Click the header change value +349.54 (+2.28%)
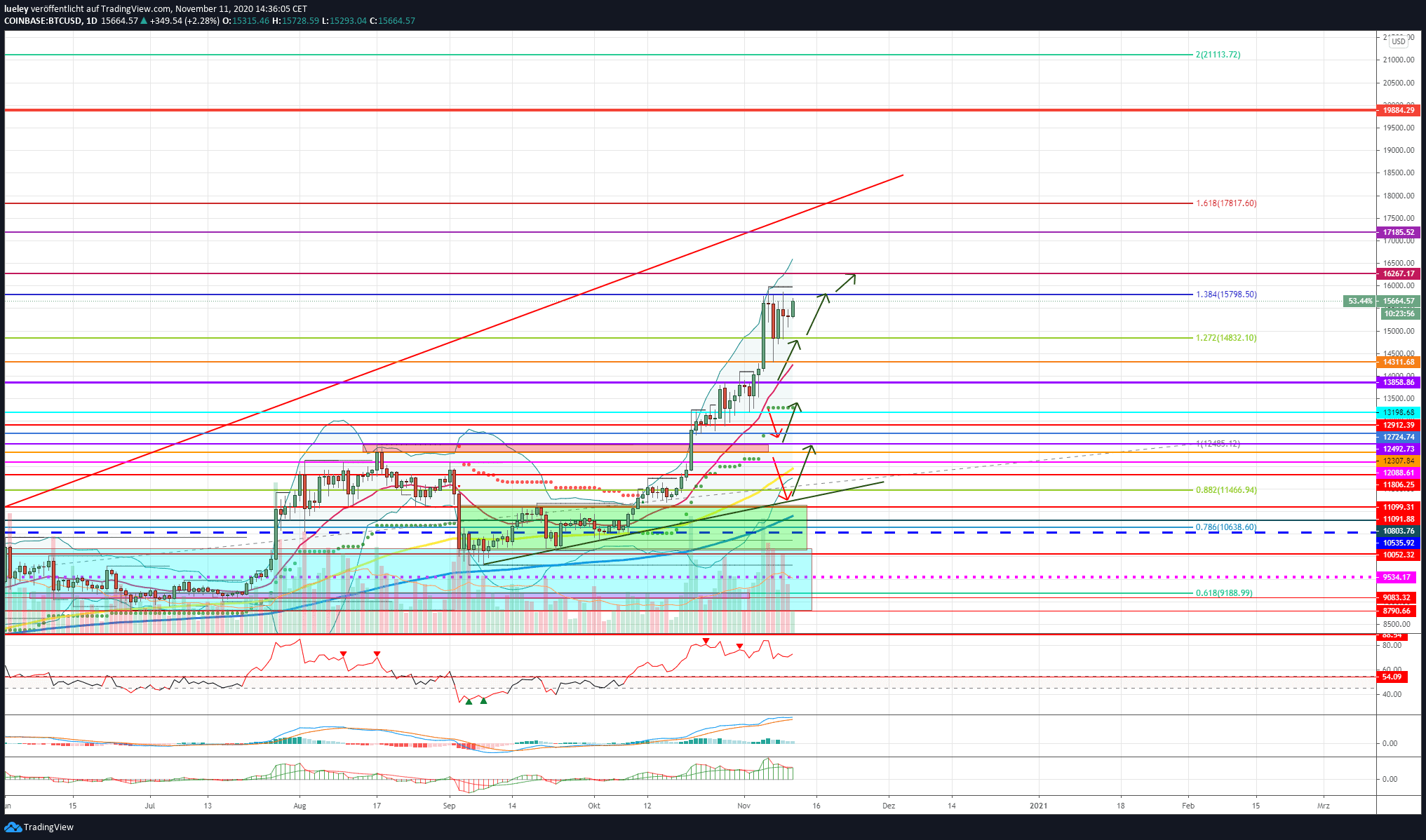 point(184,21)
